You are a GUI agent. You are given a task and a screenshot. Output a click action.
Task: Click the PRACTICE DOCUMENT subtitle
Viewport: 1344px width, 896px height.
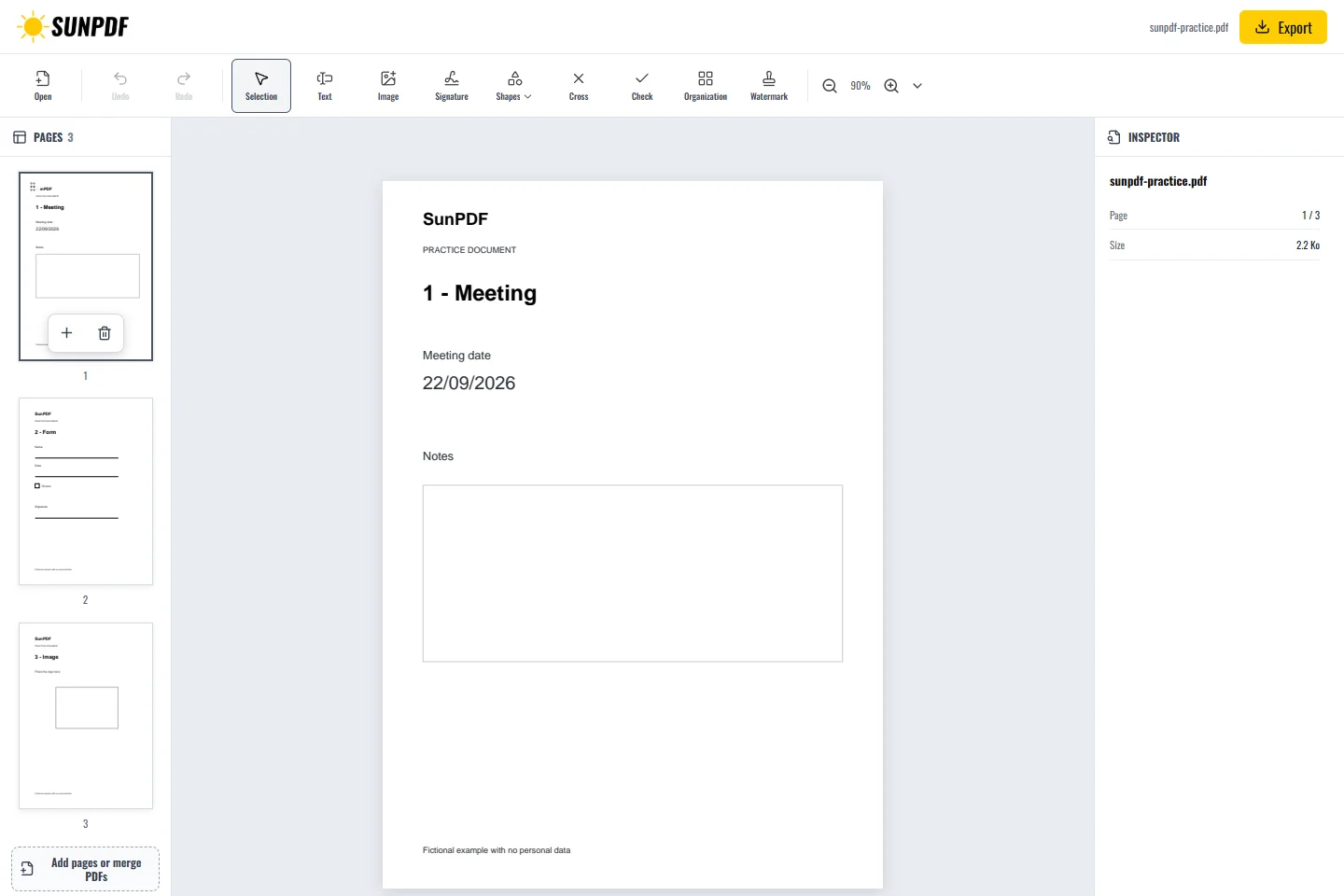pos(469,250)
